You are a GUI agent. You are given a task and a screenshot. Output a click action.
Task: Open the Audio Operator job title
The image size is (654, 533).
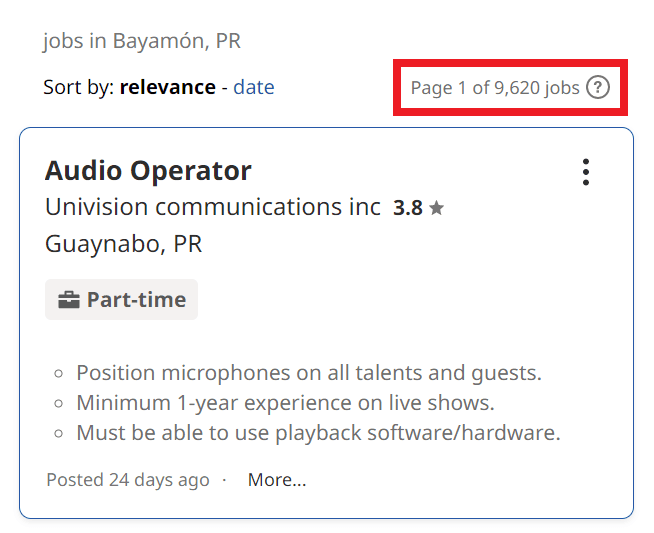148,171
